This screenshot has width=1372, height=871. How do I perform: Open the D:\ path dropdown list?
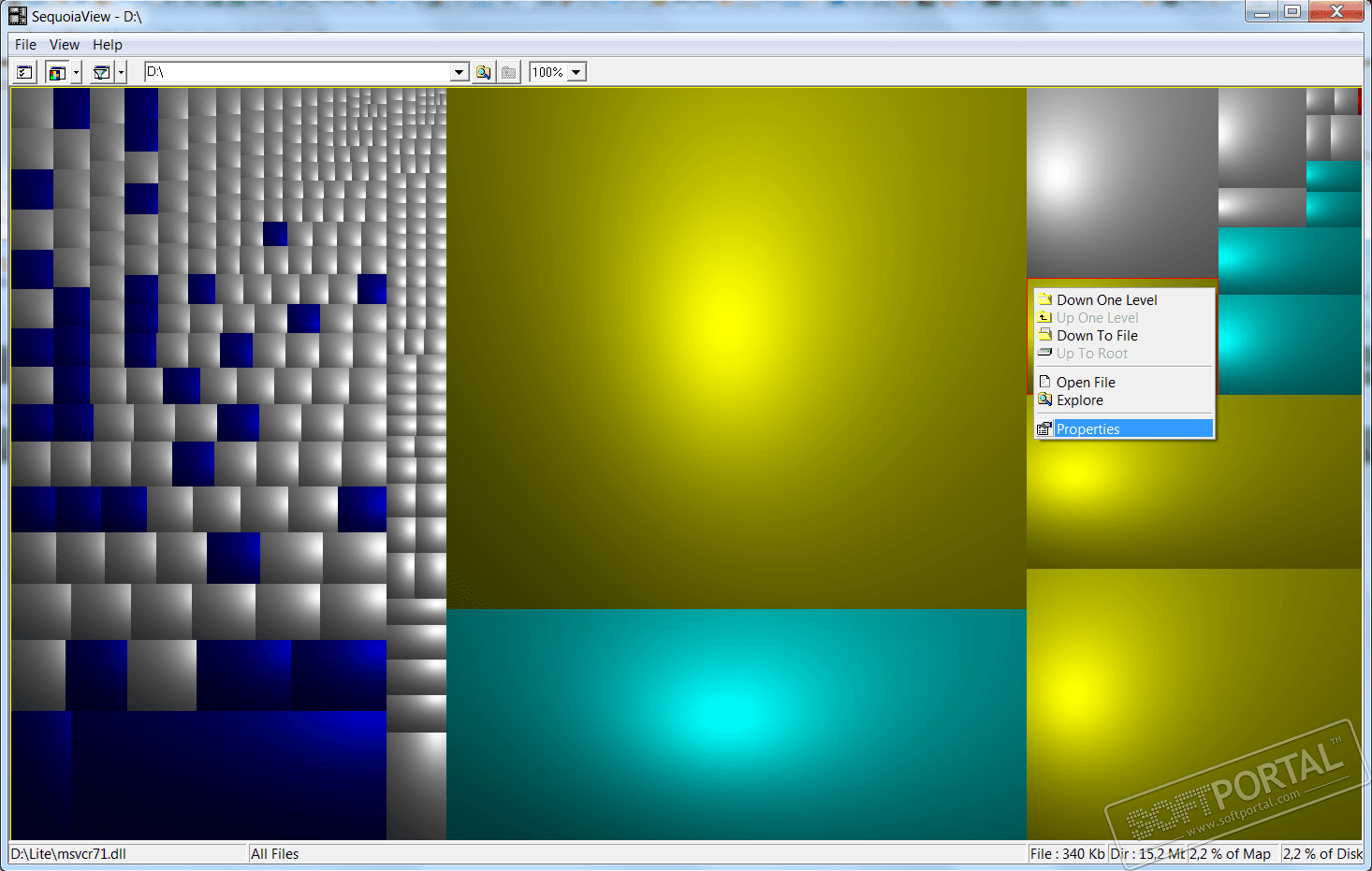459,72
